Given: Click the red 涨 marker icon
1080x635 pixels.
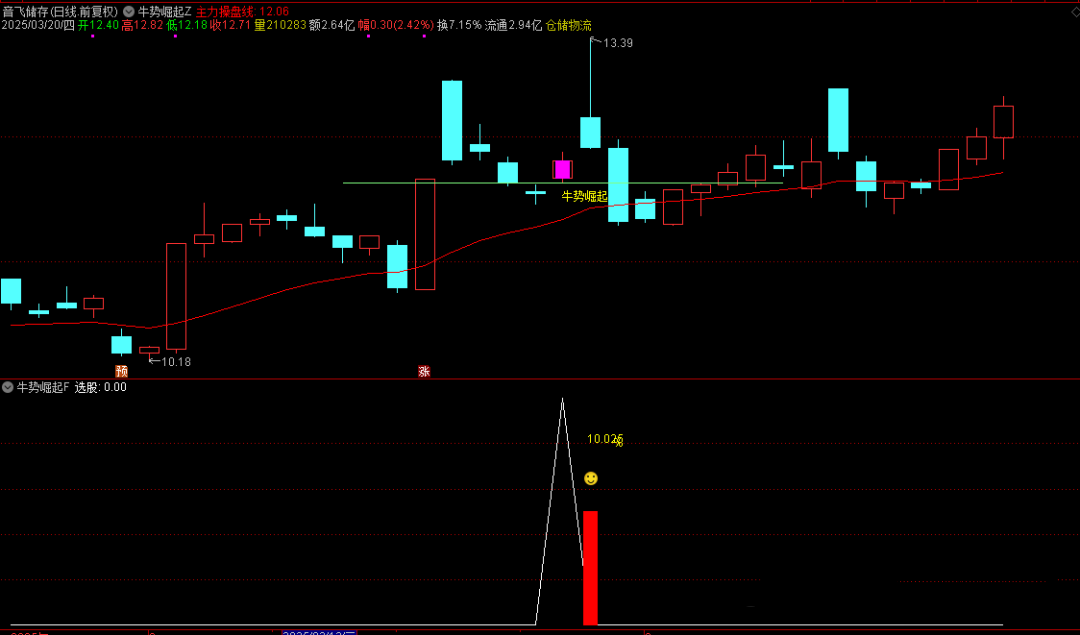Looking at the screenshot, I should (x=424, y=371).
